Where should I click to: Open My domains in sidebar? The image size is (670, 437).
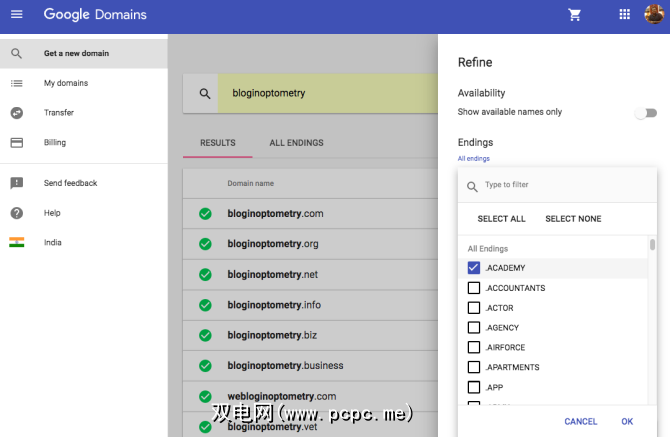click(84, 83)
